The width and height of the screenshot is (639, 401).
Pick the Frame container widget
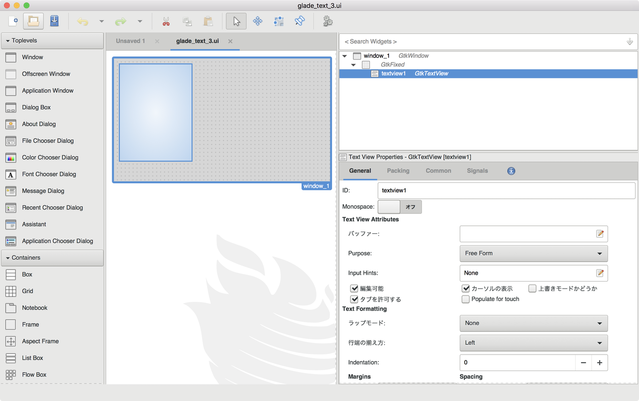click(52, 325)
